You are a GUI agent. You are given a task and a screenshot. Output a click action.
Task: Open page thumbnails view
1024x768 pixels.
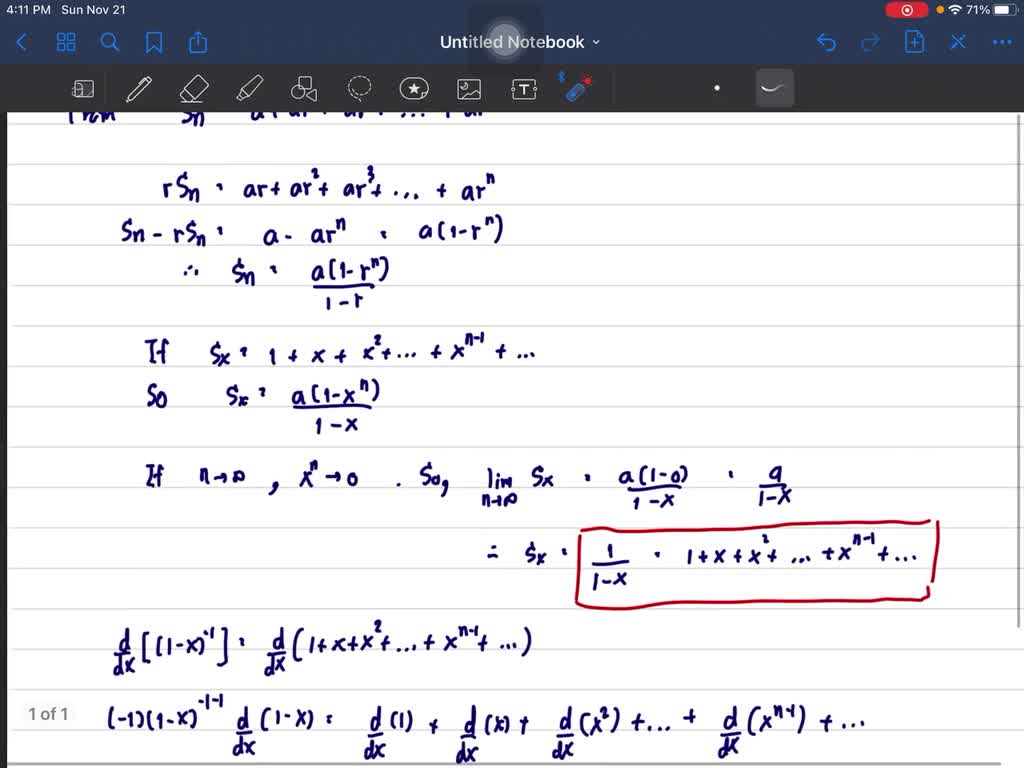point(66,42)
